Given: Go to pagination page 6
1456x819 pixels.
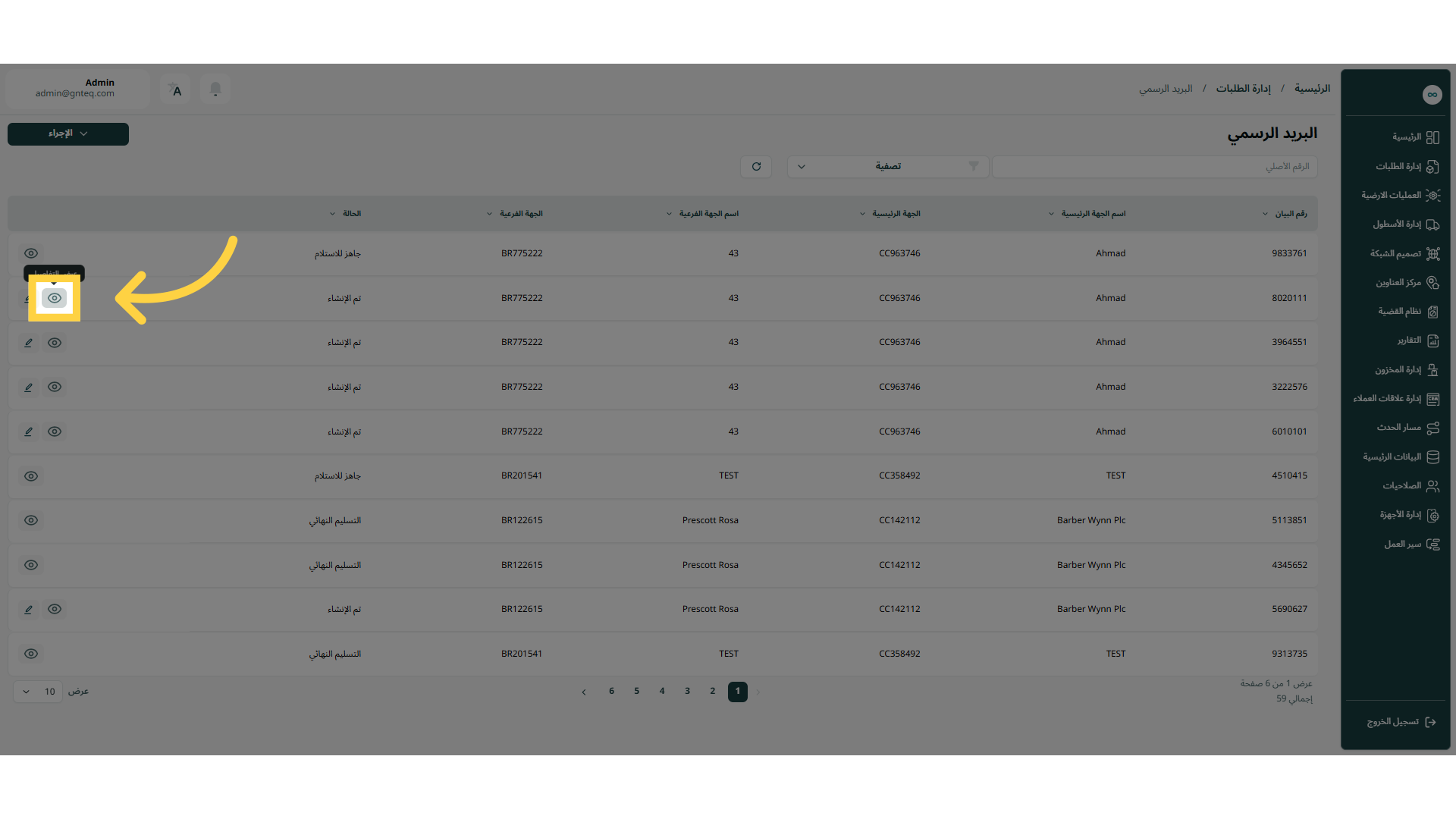Looking at the screenshot, I should [x=611, y=692].
